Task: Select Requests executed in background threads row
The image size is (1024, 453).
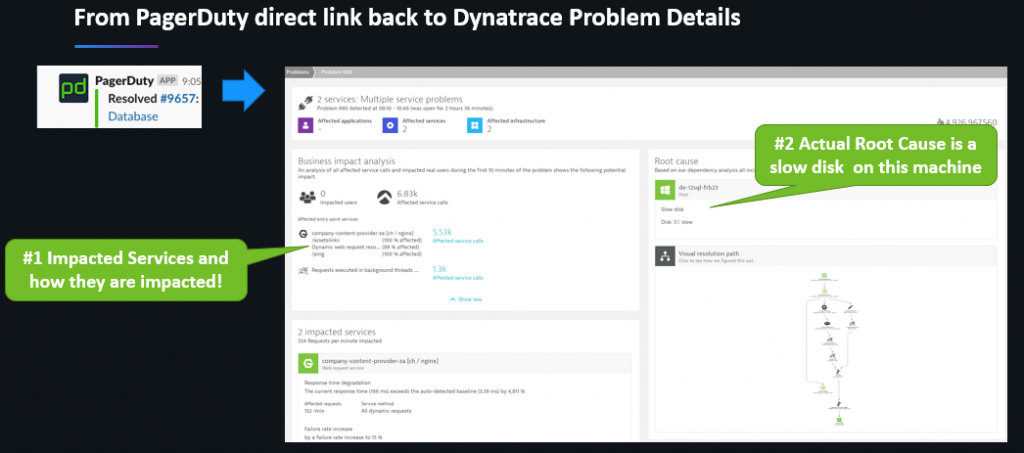Action: 363,270
